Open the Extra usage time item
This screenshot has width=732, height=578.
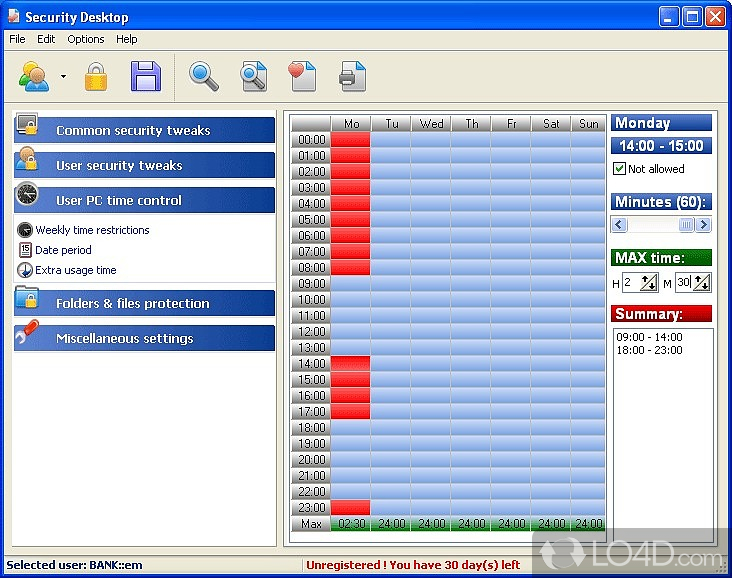pyautogui.click(x=75, y=270)
